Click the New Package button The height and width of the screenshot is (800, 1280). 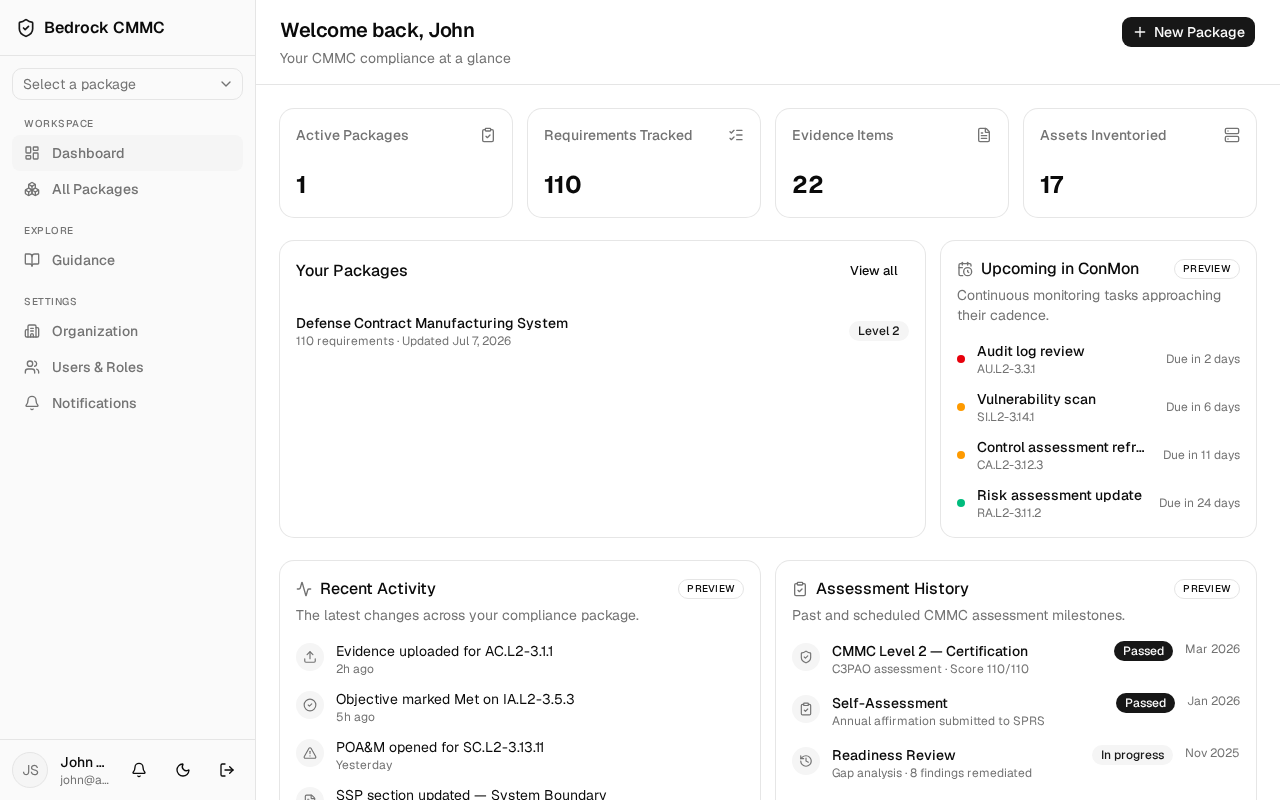tap(1188, 32)
